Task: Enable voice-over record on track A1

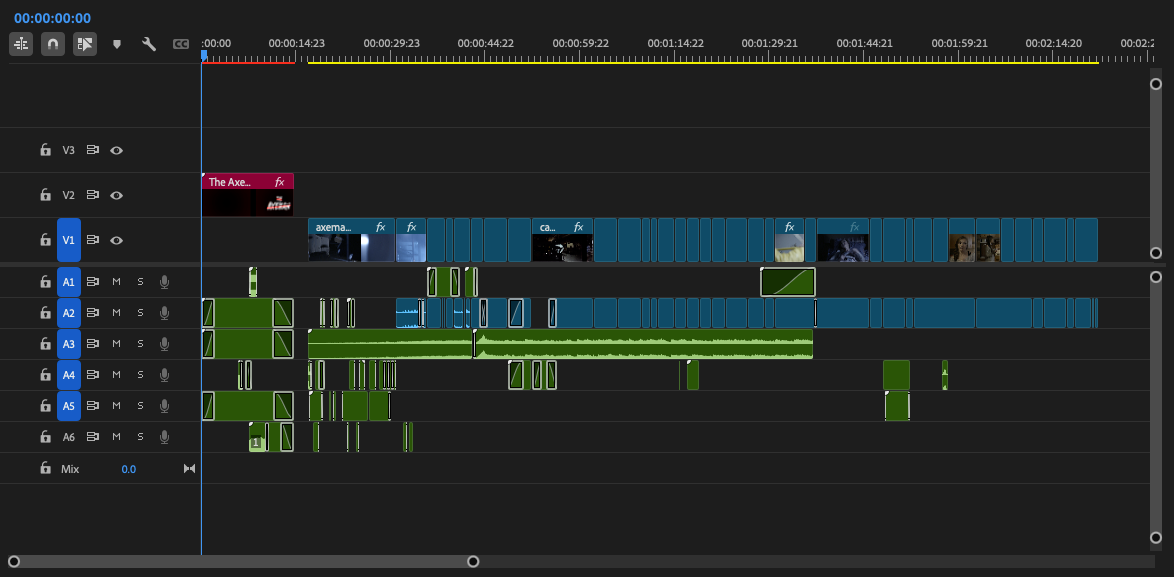Action: 164,282
